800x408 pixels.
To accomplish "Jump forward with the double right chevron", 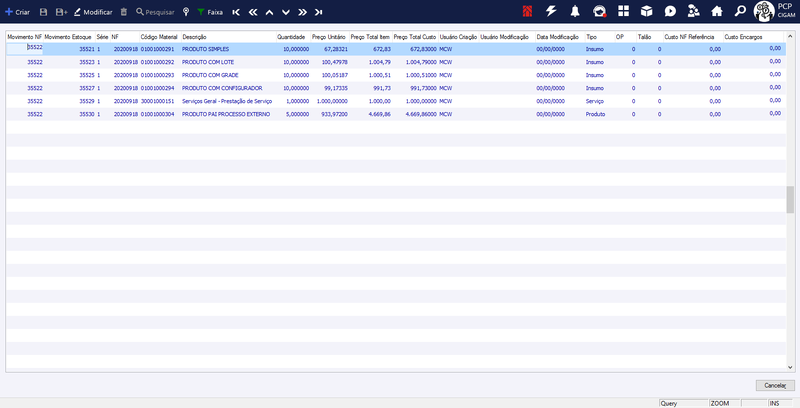I will [303, 12].
